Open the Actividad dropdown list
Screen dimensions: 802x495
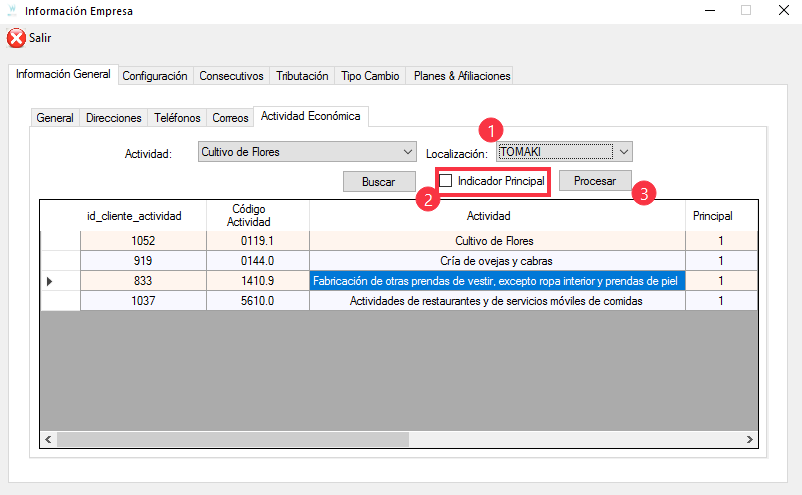[407, 152]
